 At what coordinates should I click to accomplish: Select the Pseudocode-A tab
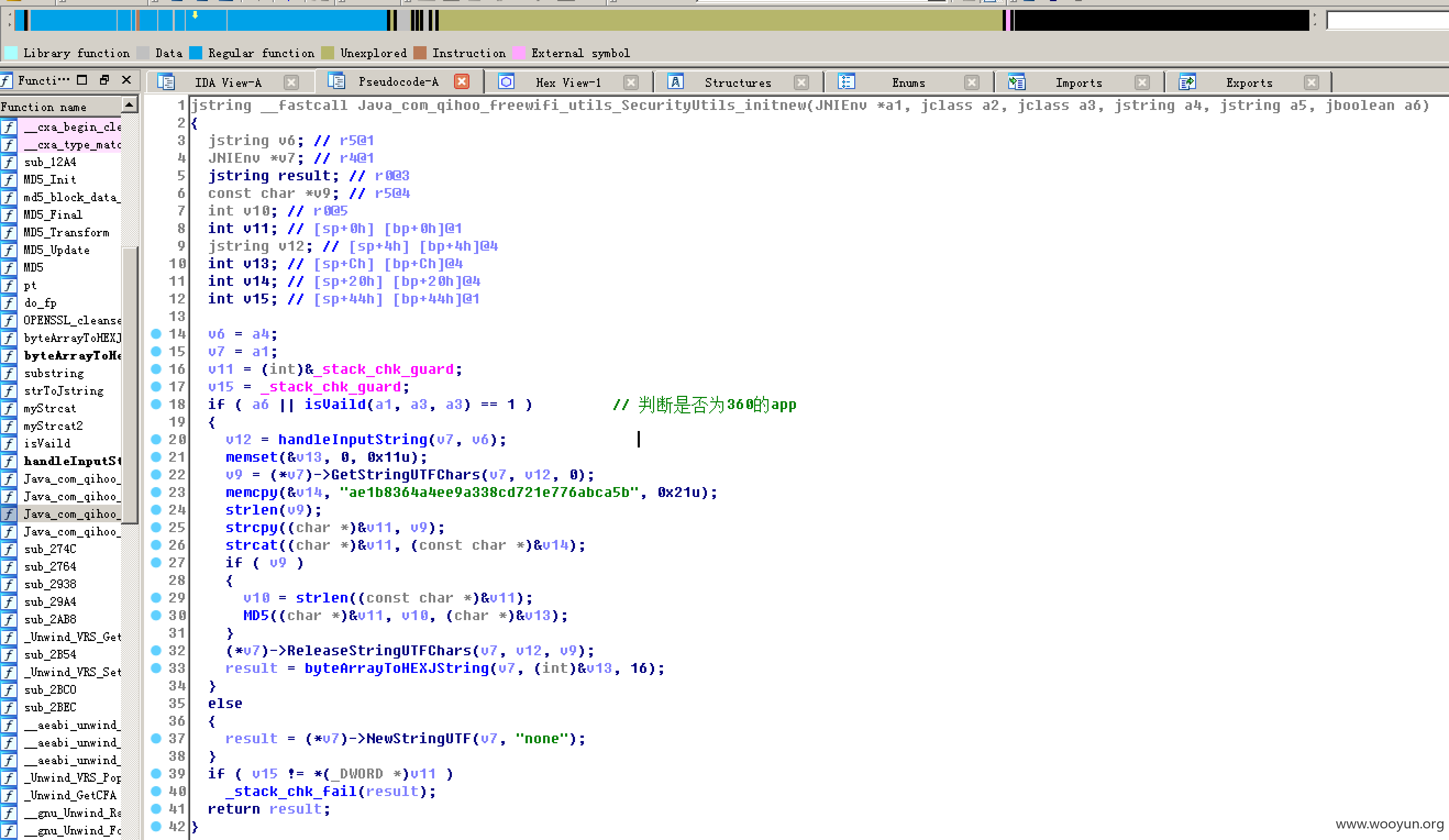click(x=398, y=82)
